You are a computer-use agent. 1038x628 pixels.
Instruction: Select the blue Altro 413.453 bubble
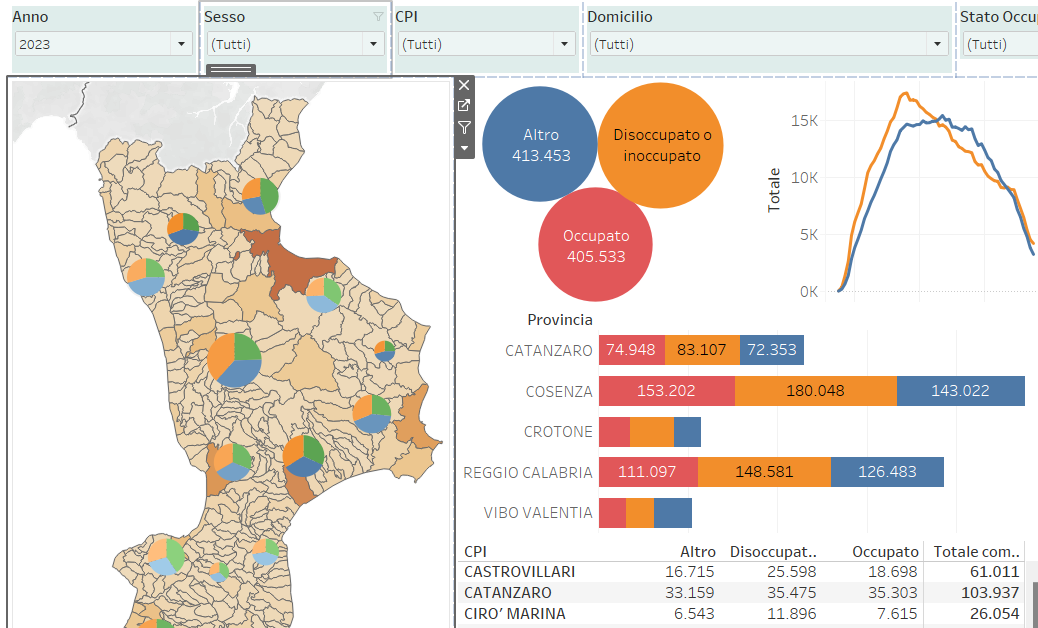[x=540, y=145]
